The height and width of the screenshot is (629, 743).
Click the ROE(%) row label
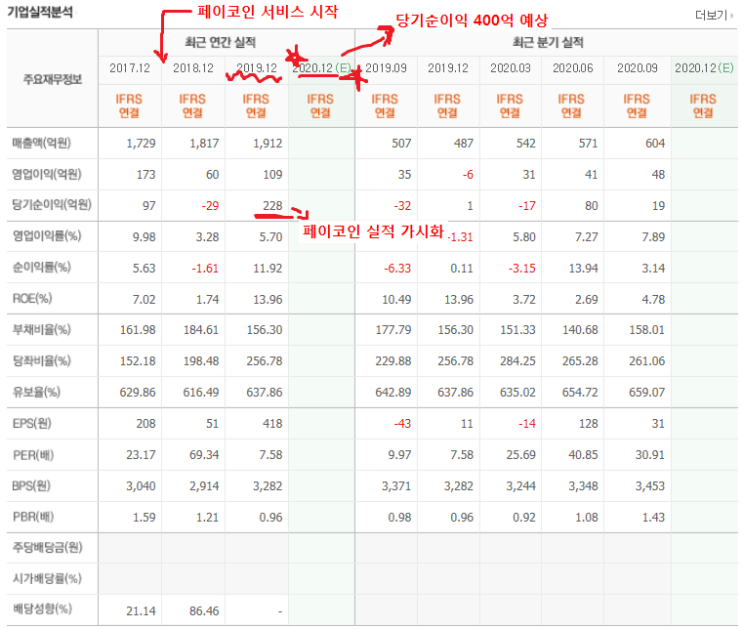pyautogui.click(x=32, y=299)
